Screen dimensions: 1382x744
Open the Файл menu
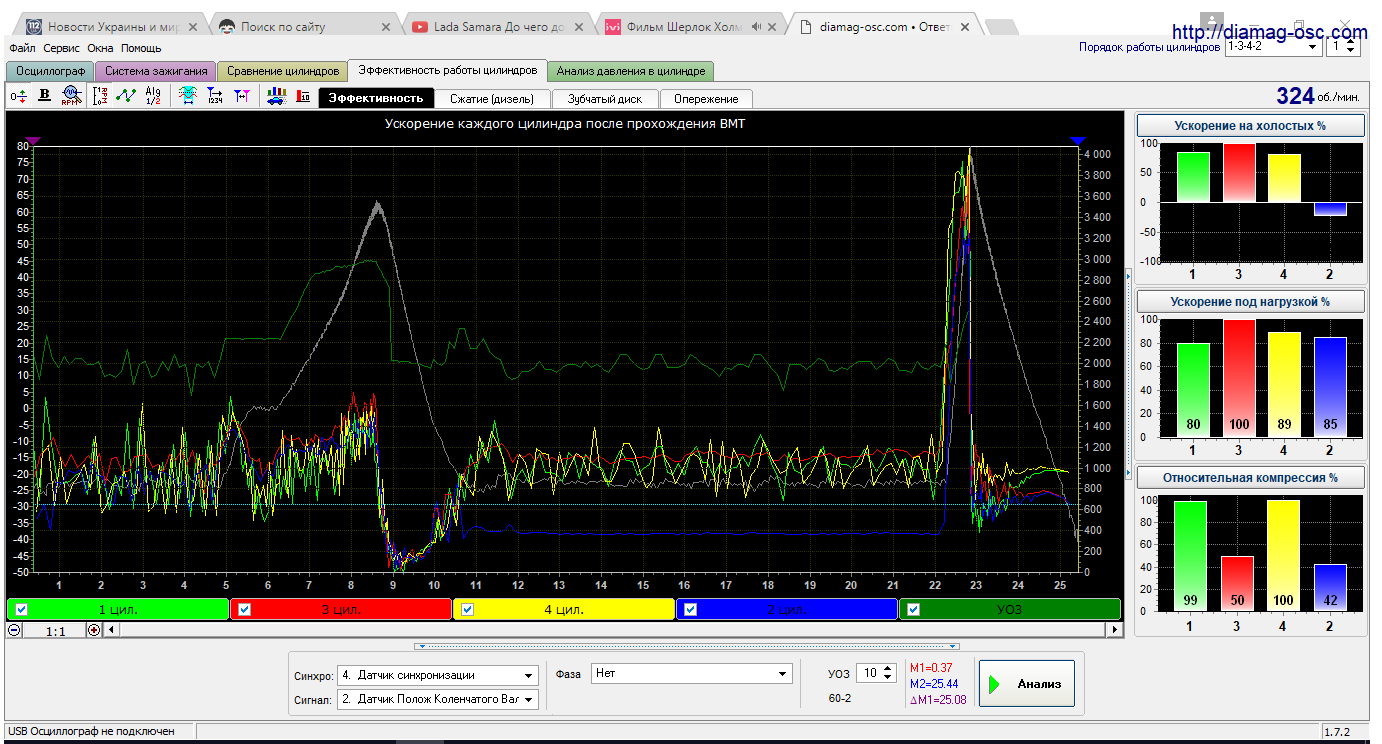(22, 47)
